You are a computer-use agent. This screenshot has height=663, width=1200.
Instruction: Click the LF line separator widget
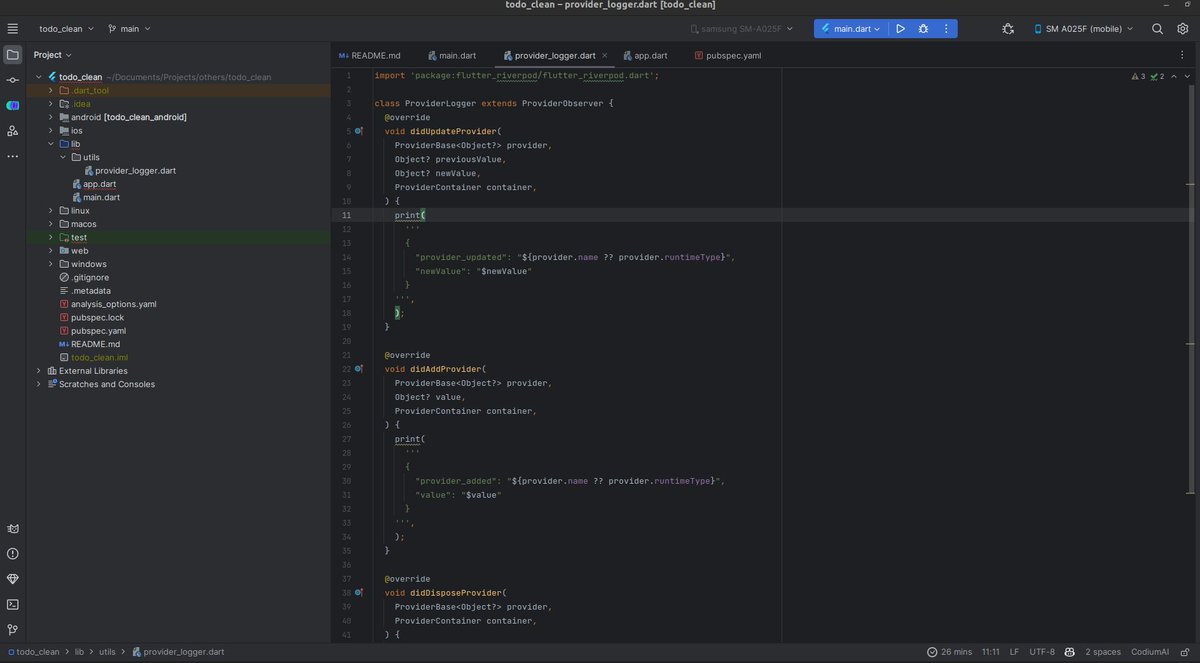point(1014,652)
